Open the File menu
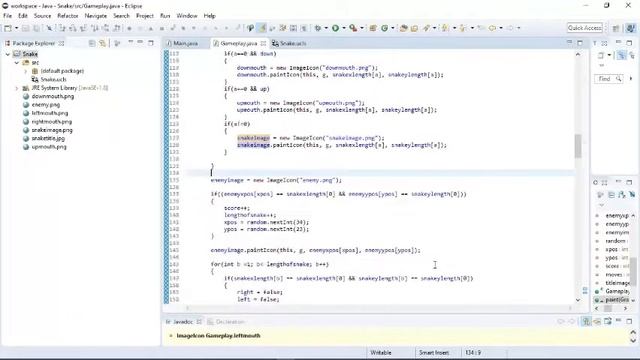 click(7, 16)
